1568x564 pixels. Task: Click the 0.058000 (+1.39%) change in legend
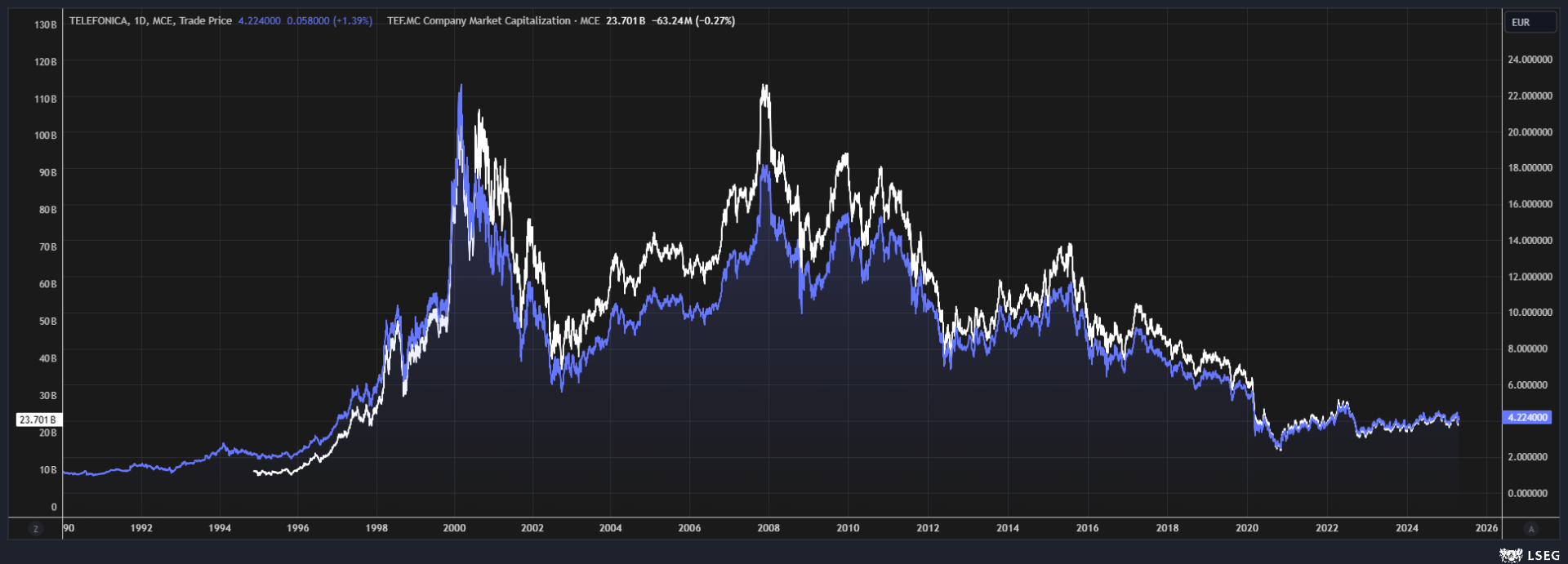pos(329,21)
